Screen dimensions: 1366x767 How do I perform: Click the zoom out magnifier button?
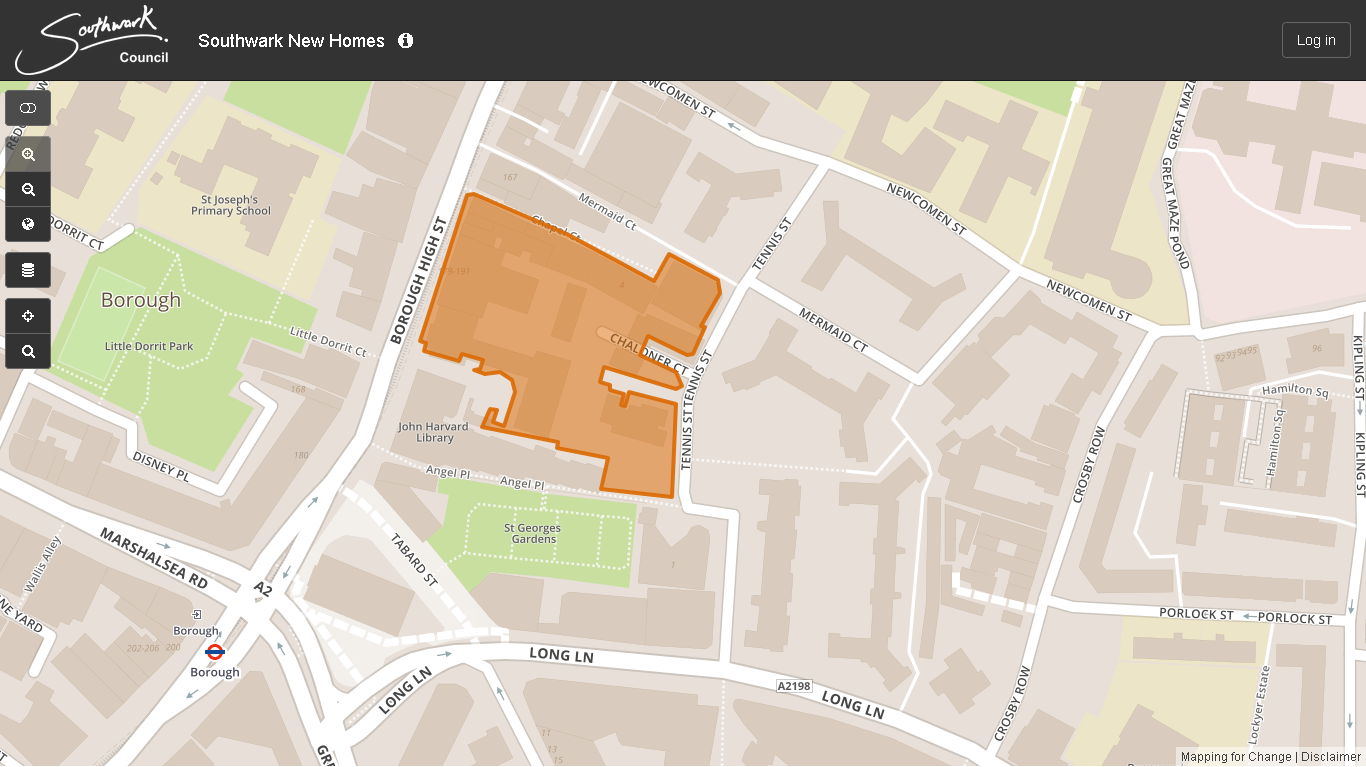28,190
